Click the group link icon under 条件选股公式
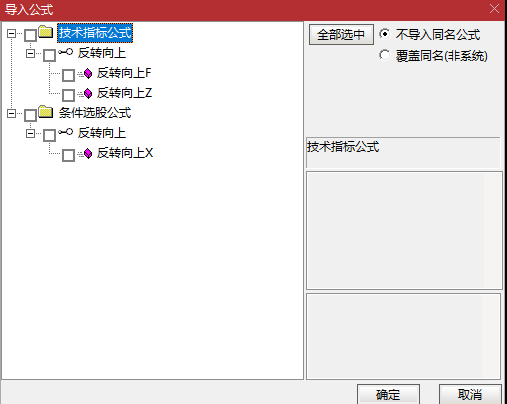This screenshot has width=507, height=404. coord(65,132)
